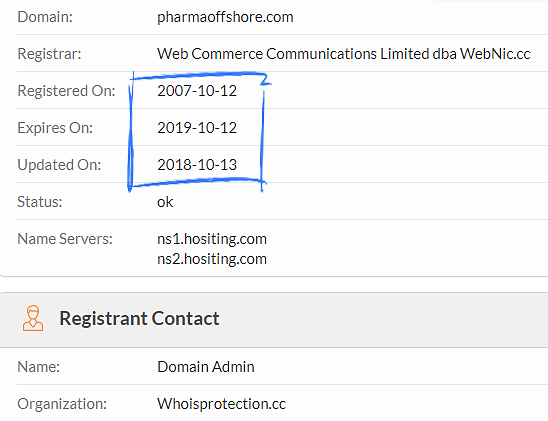This screenshot has height=421, width=548.
Task: Click the Registered On: label
Action: point(66,91)
